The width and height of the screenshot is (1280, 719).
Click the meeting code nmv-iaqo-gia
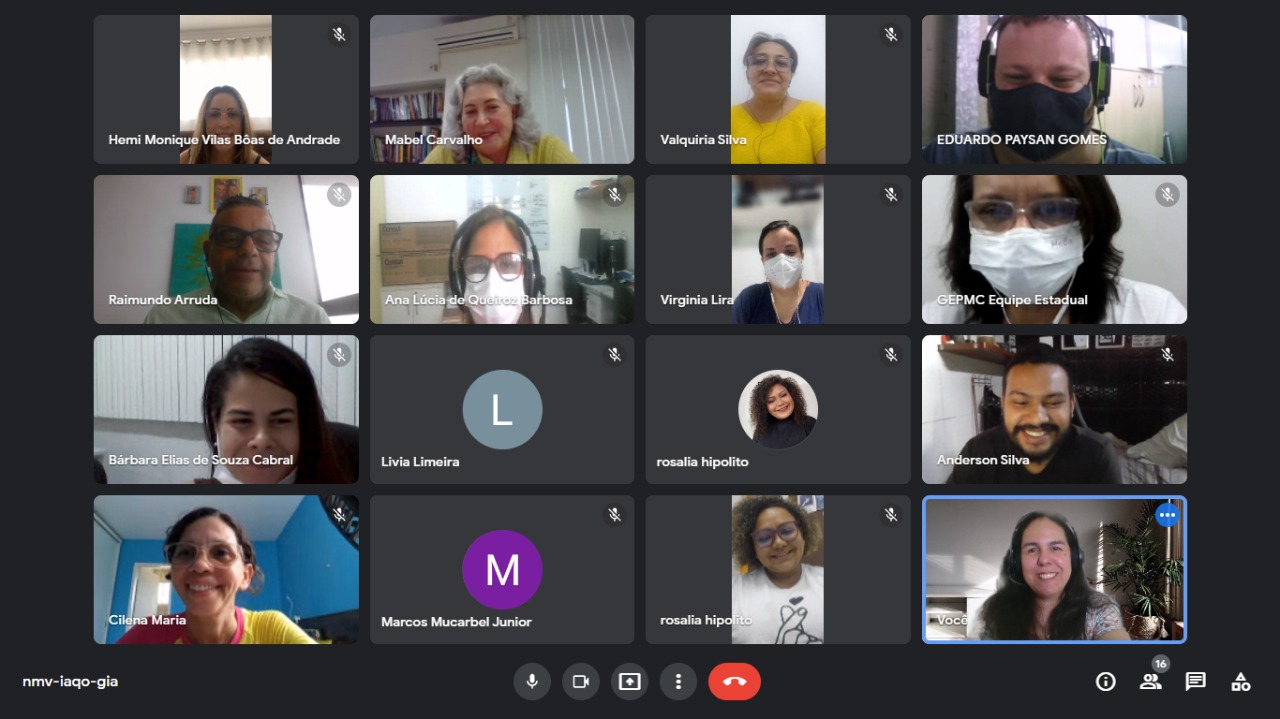(x=70, y=682)
